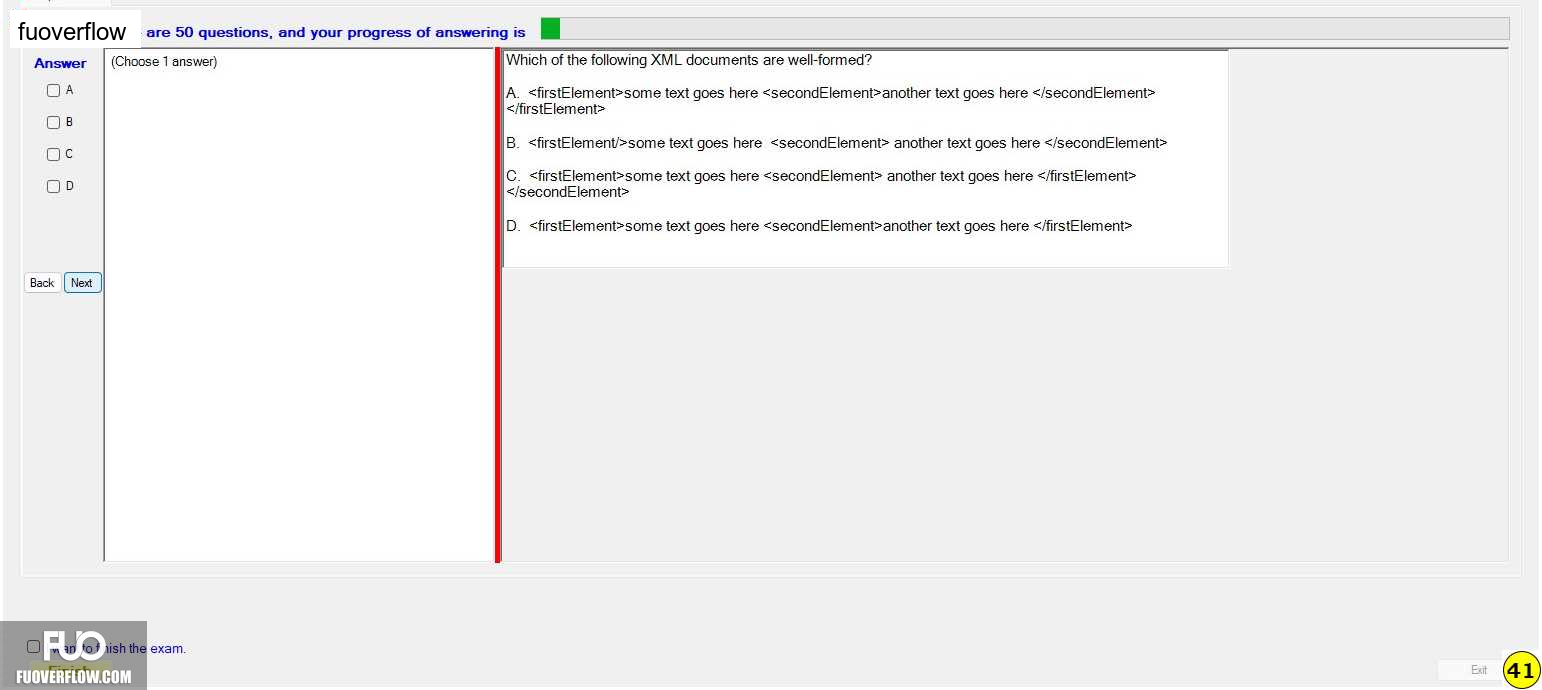Tick the finish the exam checkbox
The image size is (1542, 690).
click(x=33, y=647)
